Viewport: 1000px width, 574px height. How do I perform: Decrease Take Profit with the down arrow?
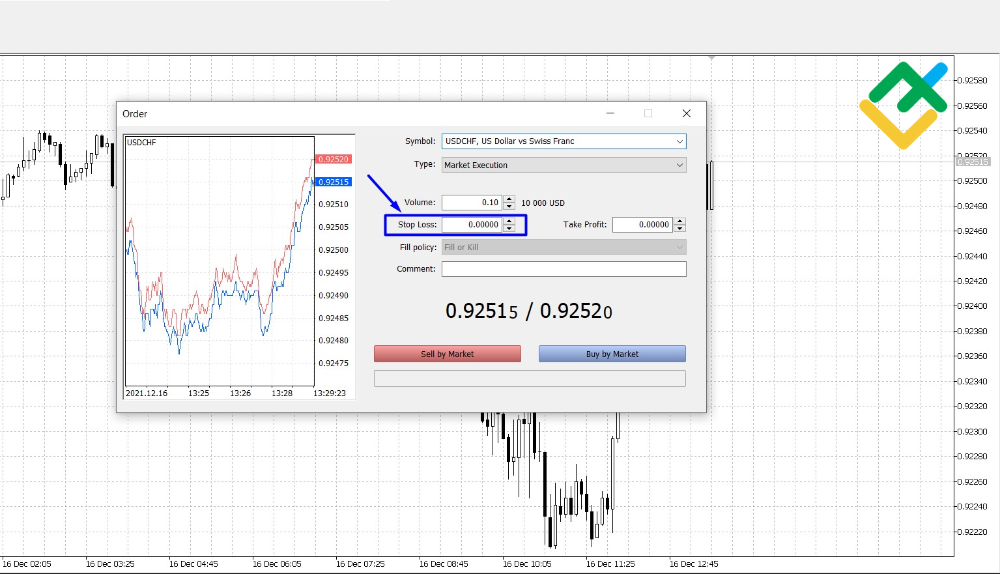click(680, 228)
